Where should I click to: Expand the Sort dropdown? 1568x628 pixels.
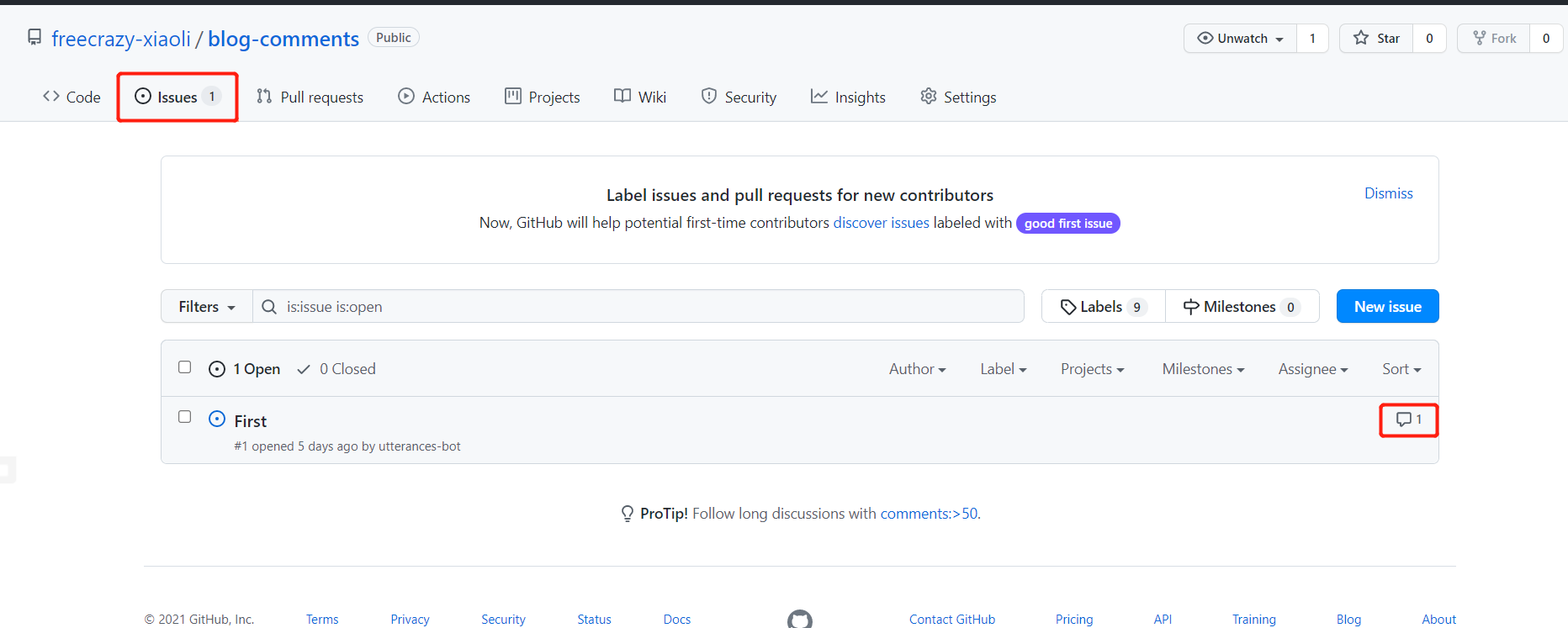tap(1401, 369)
